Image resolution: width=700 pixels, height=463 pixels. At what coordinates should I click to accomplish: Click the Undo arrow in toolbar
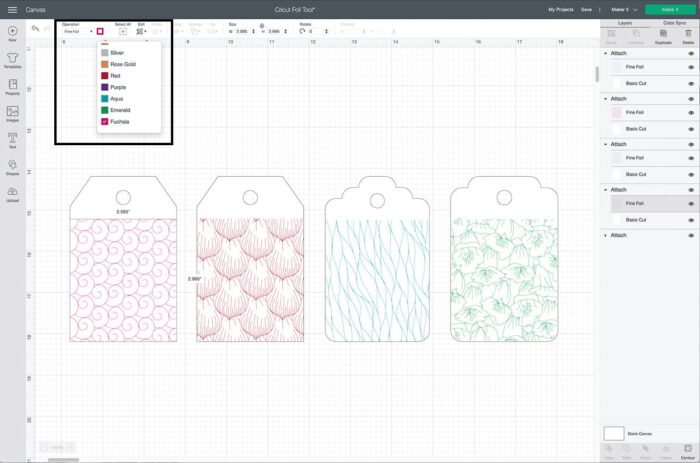point(35,29)
